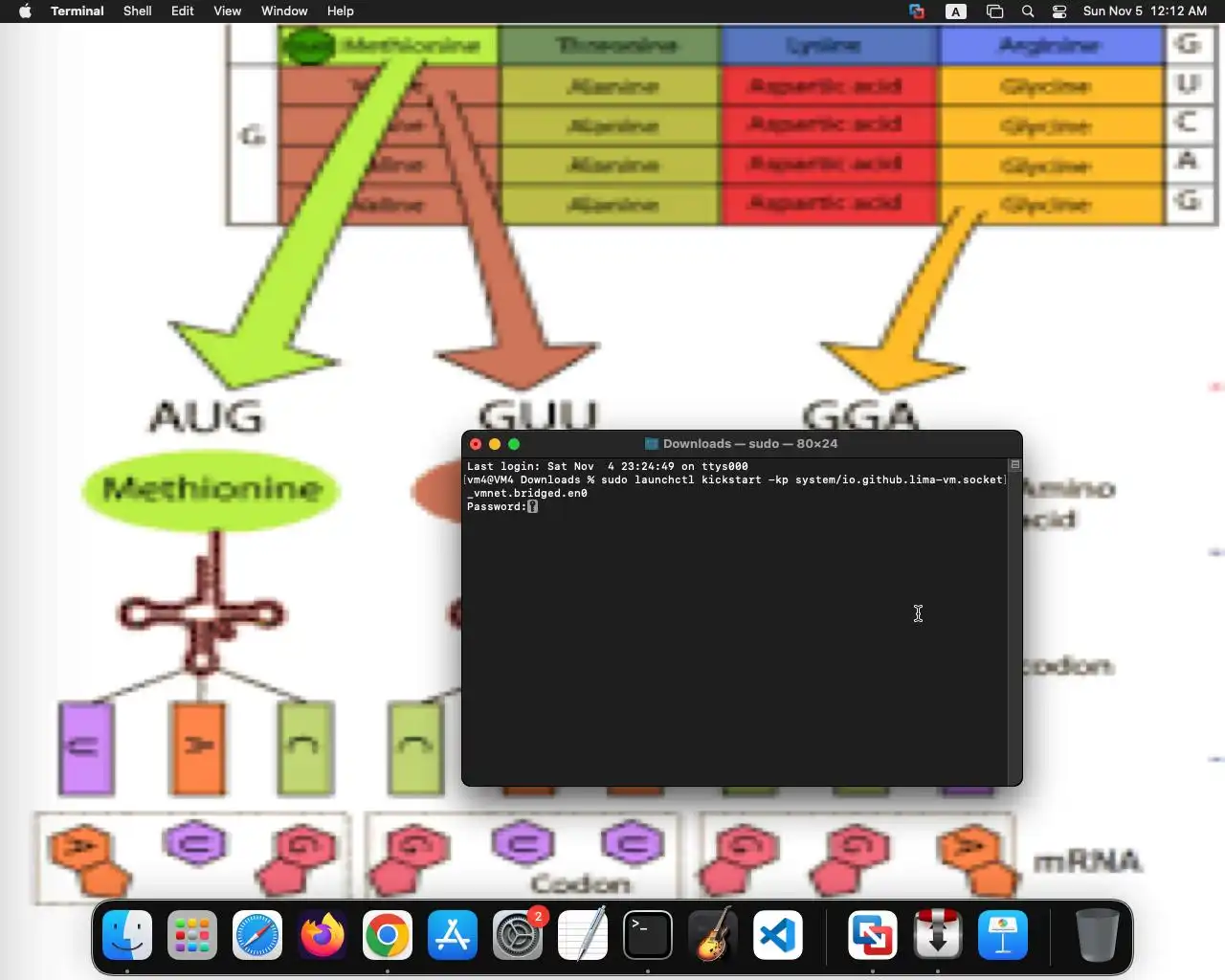Open the Trash in the Dock

click(1098, 935)
